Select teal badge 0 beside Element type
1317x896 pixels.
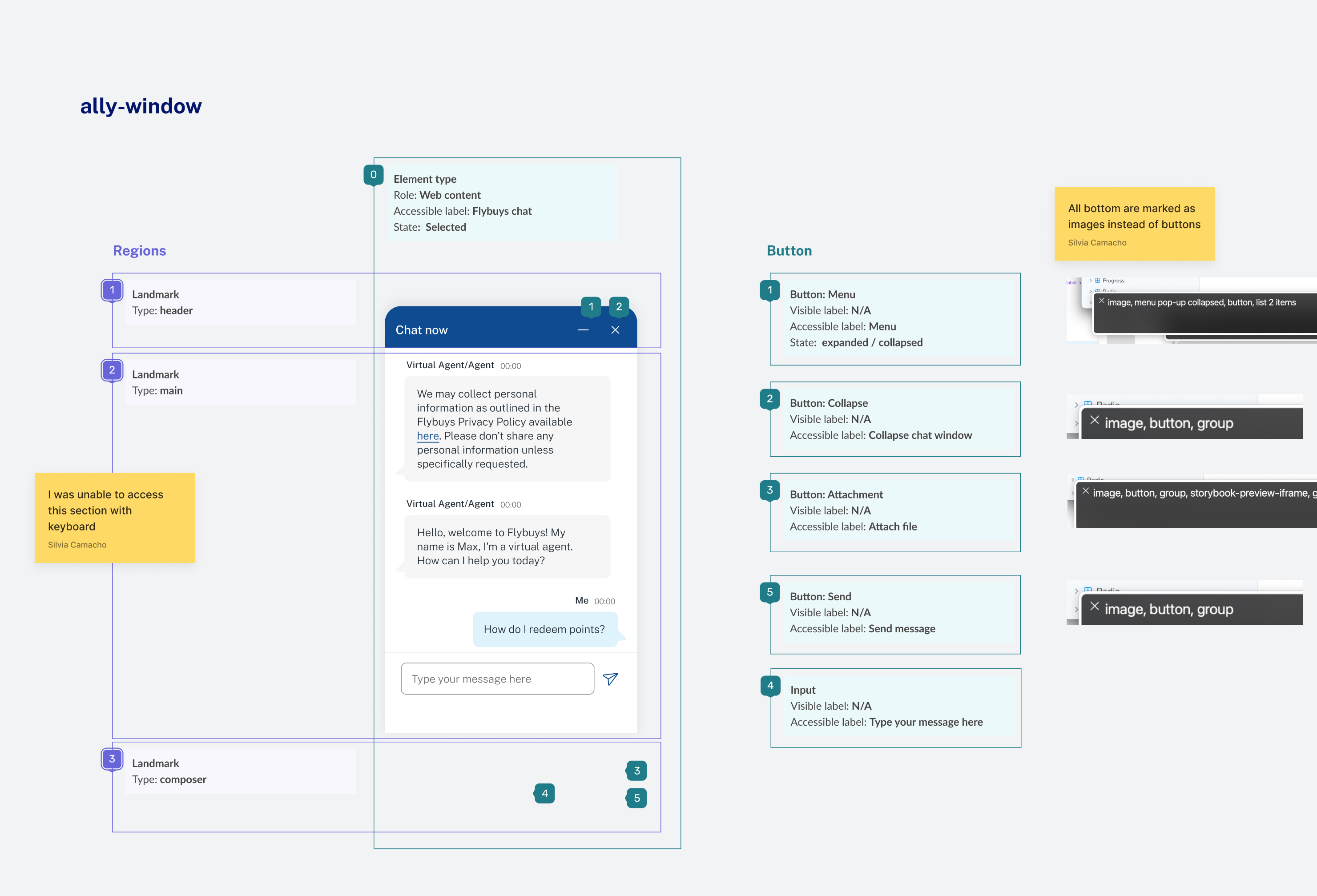pyautogui.click(x=374, y=174)
